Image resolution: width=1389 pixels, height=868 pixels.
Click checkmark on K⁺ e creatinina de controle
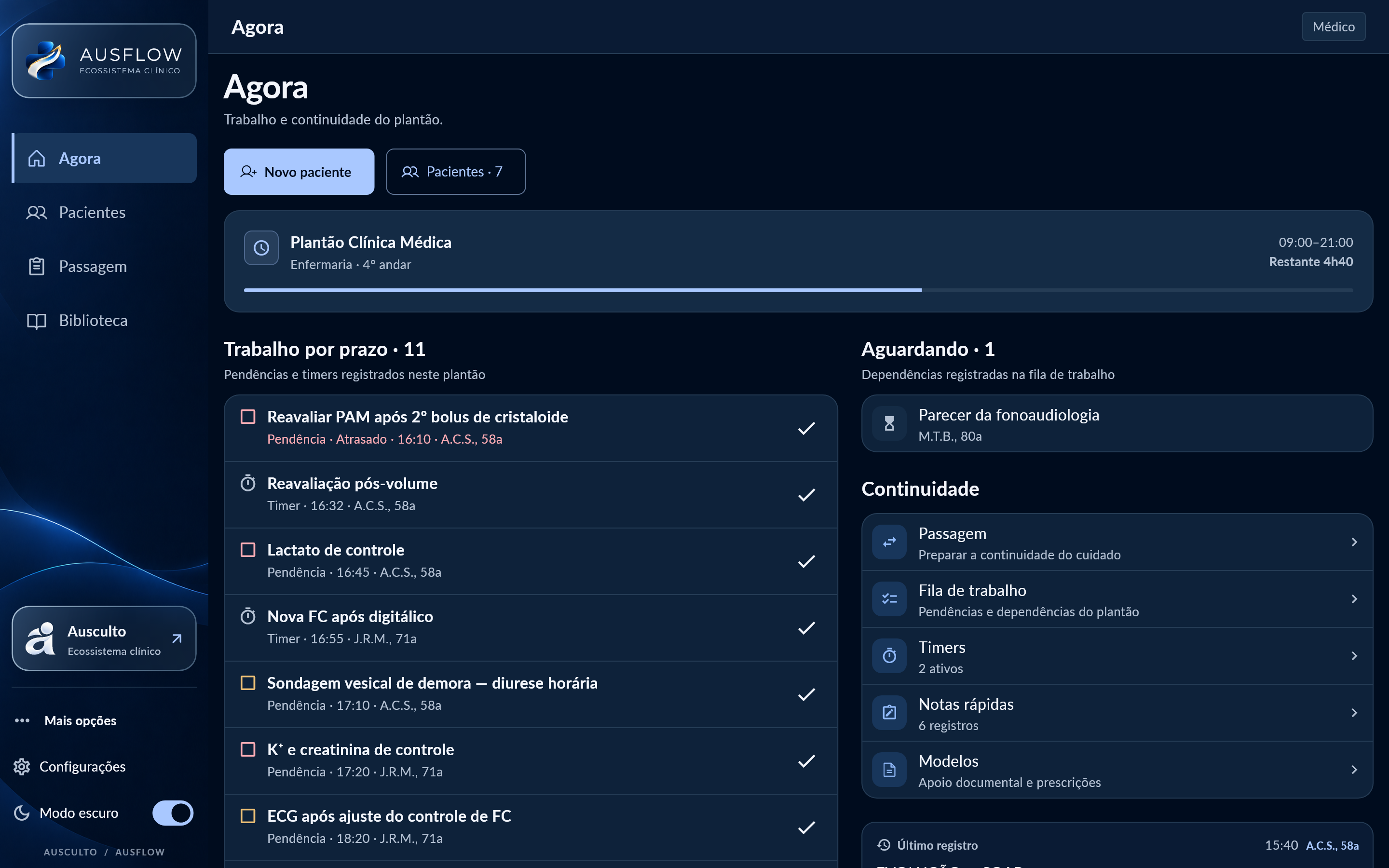[806, 761]
